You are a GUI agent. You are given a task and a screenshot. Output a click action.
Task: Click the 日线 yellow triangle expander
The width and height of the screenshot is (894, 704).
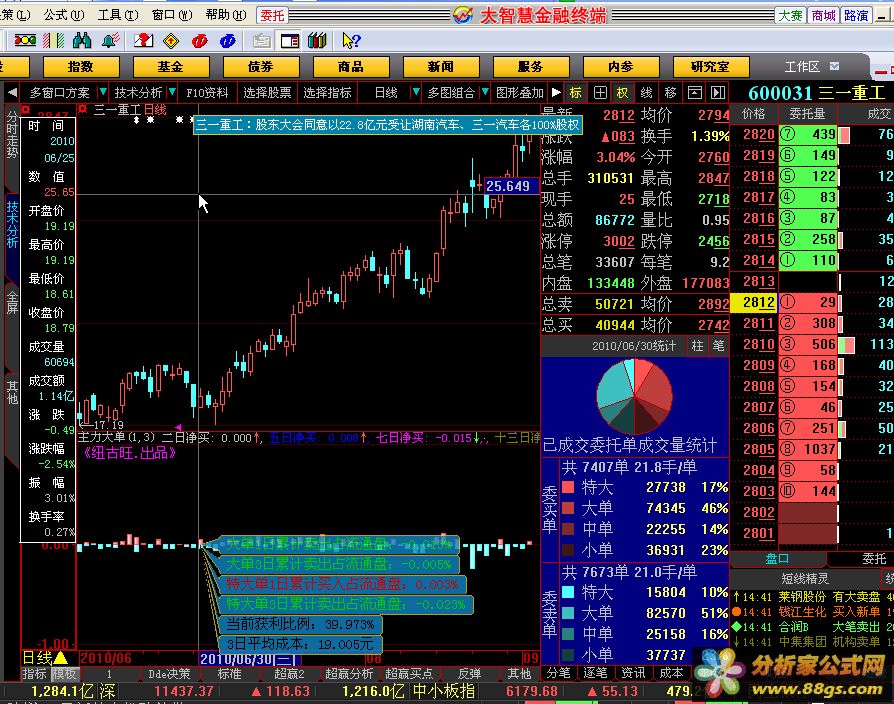coord(60,658)
